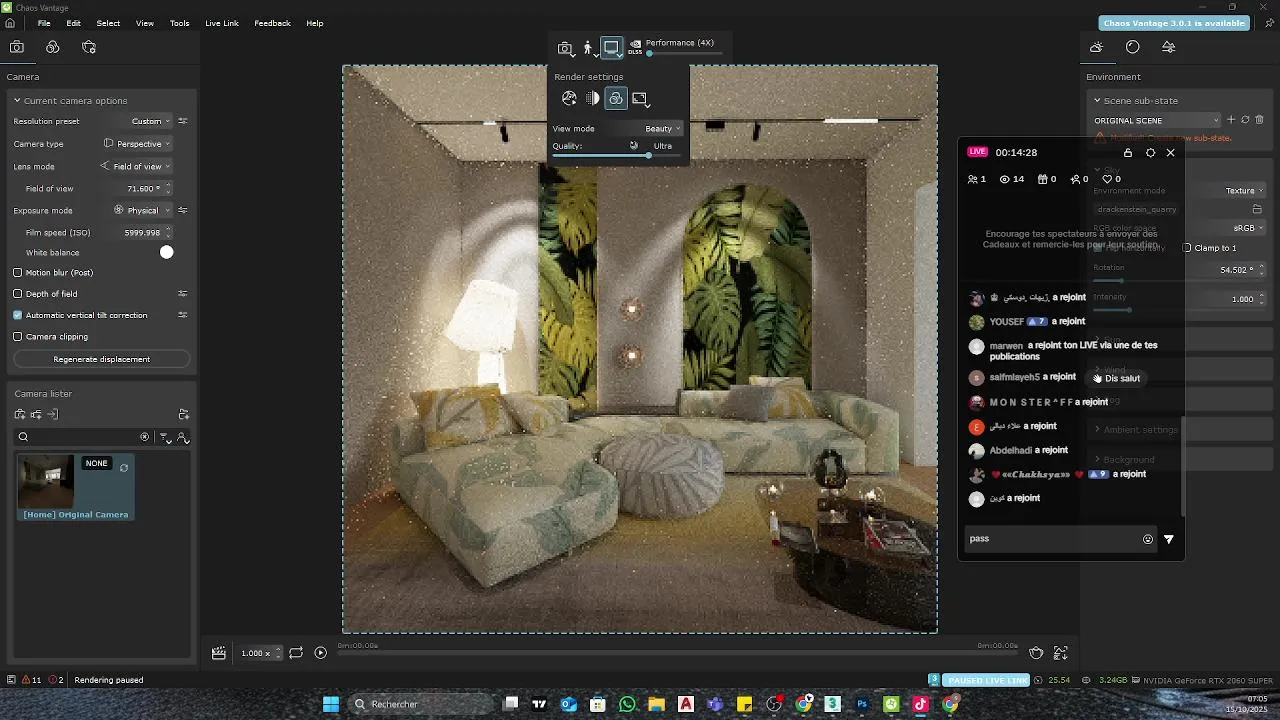Viewport: 1280px width, 720px height.
Task: Click the icon at right end of timeline bar
Action: click(x=1061, y=653)
